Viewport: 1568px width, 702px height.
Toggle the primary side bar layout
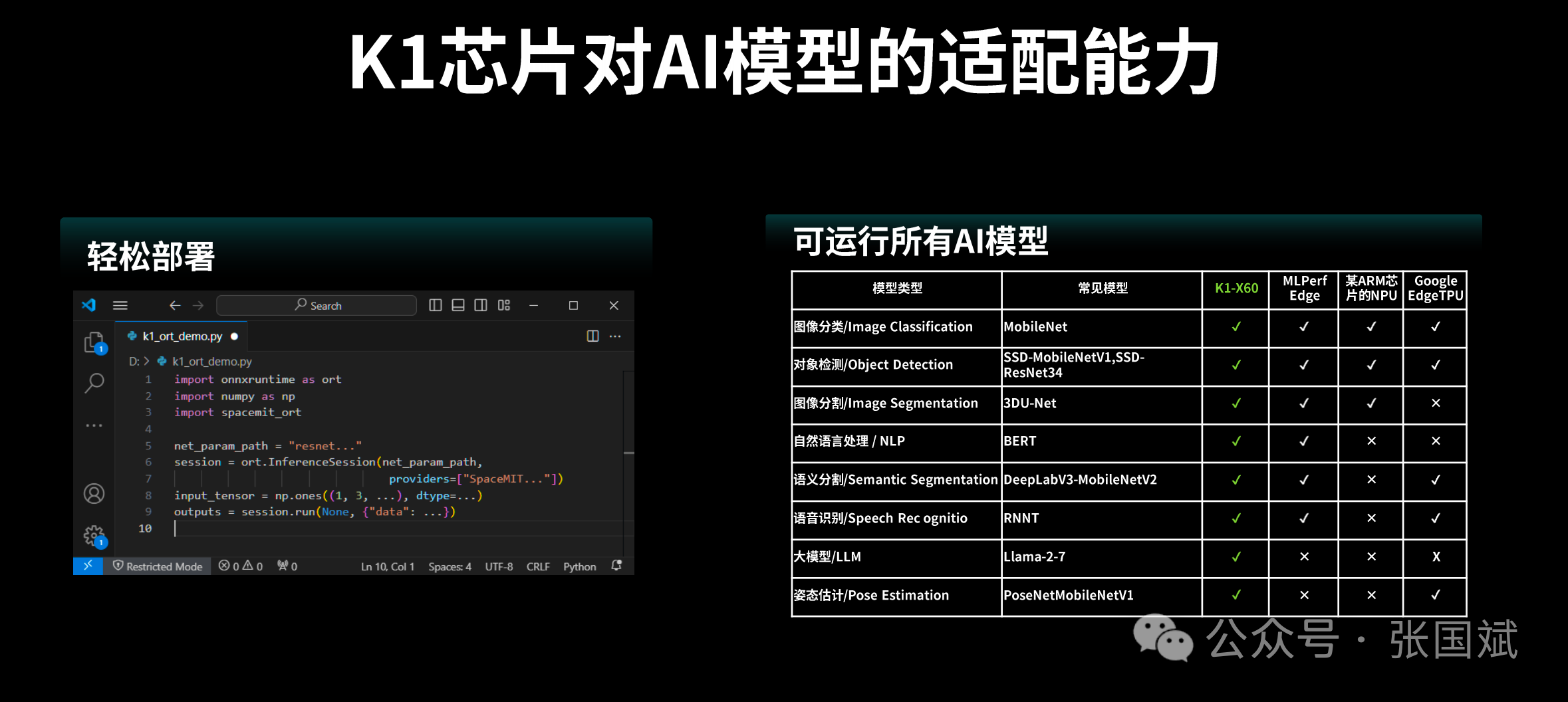pos(436,305)
